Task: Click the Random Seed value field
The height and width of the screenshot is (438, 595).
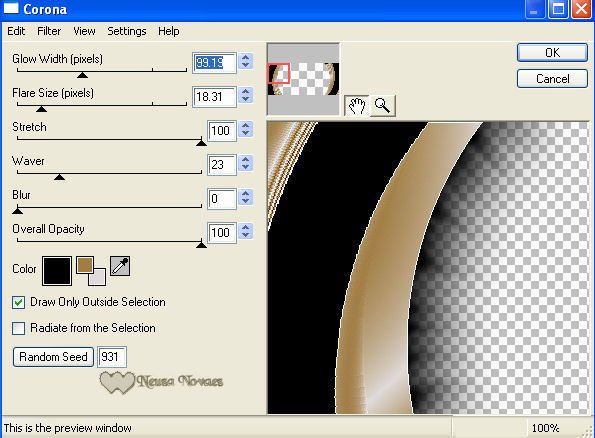Action: 112,357
